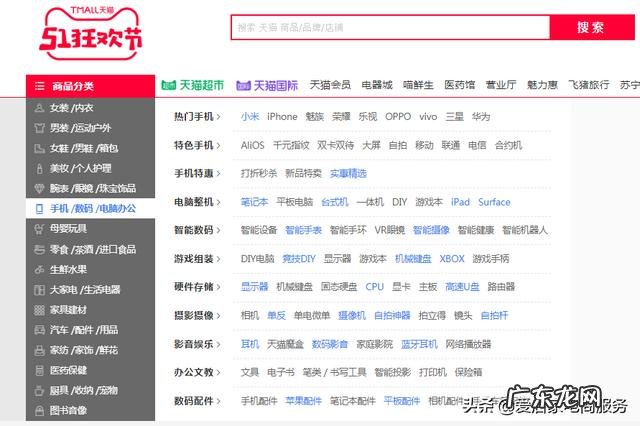Click the bottle icon beside 美妆/个人护理

tap(39, 169)
